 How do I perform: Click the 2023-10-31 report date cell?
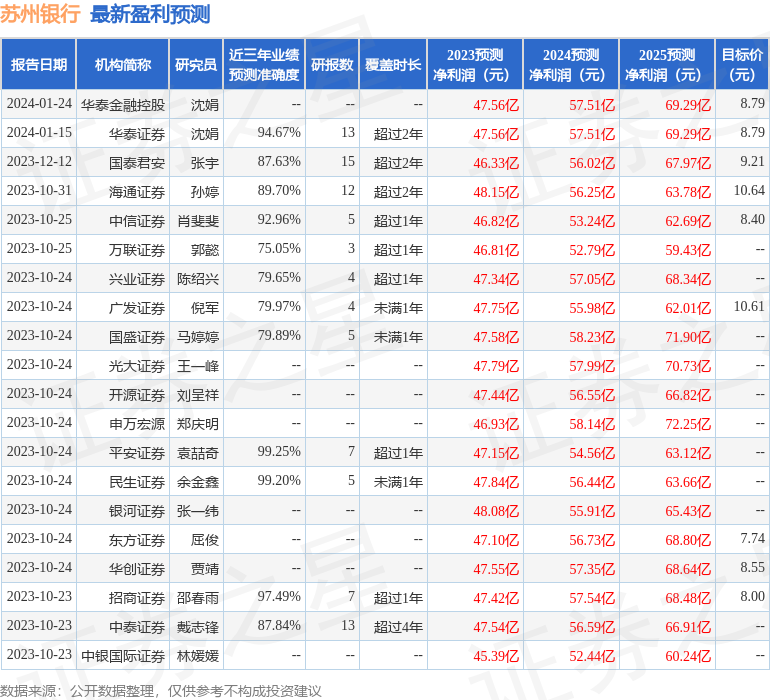[39, 191]
